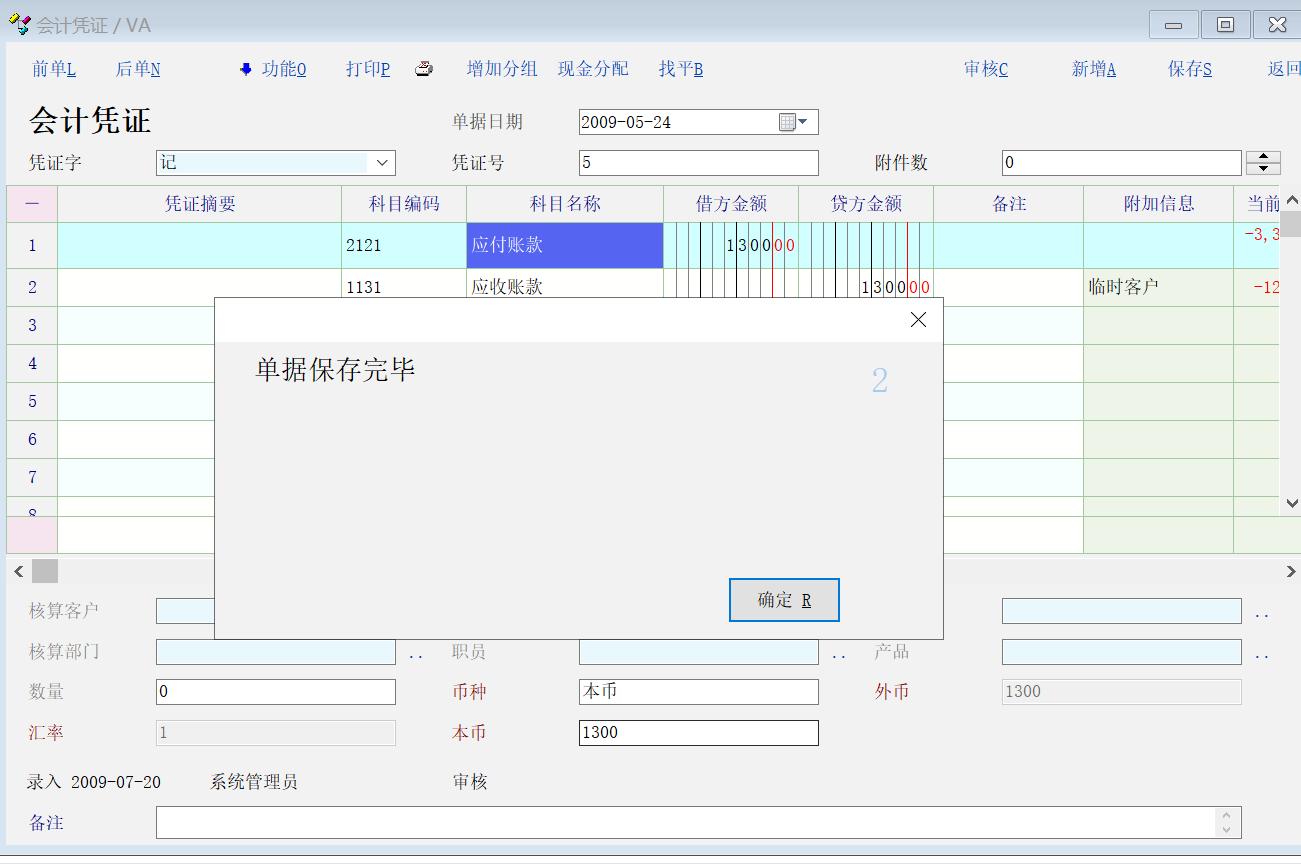Screen dimensions: 1301x864
Task: Go to next voucher 后单N
Action: click(x=138, y=69)
